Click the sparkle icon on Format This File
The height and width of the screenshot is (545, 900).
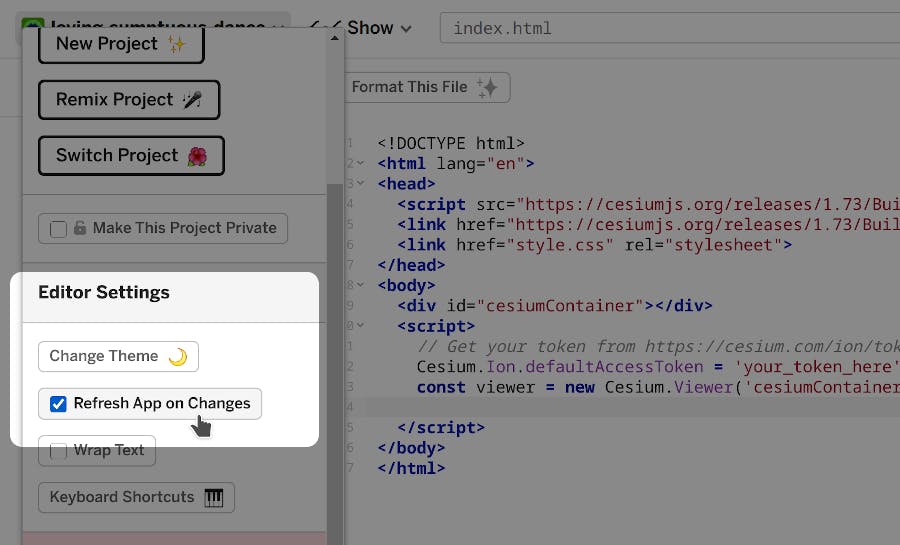tap(487, 87)
